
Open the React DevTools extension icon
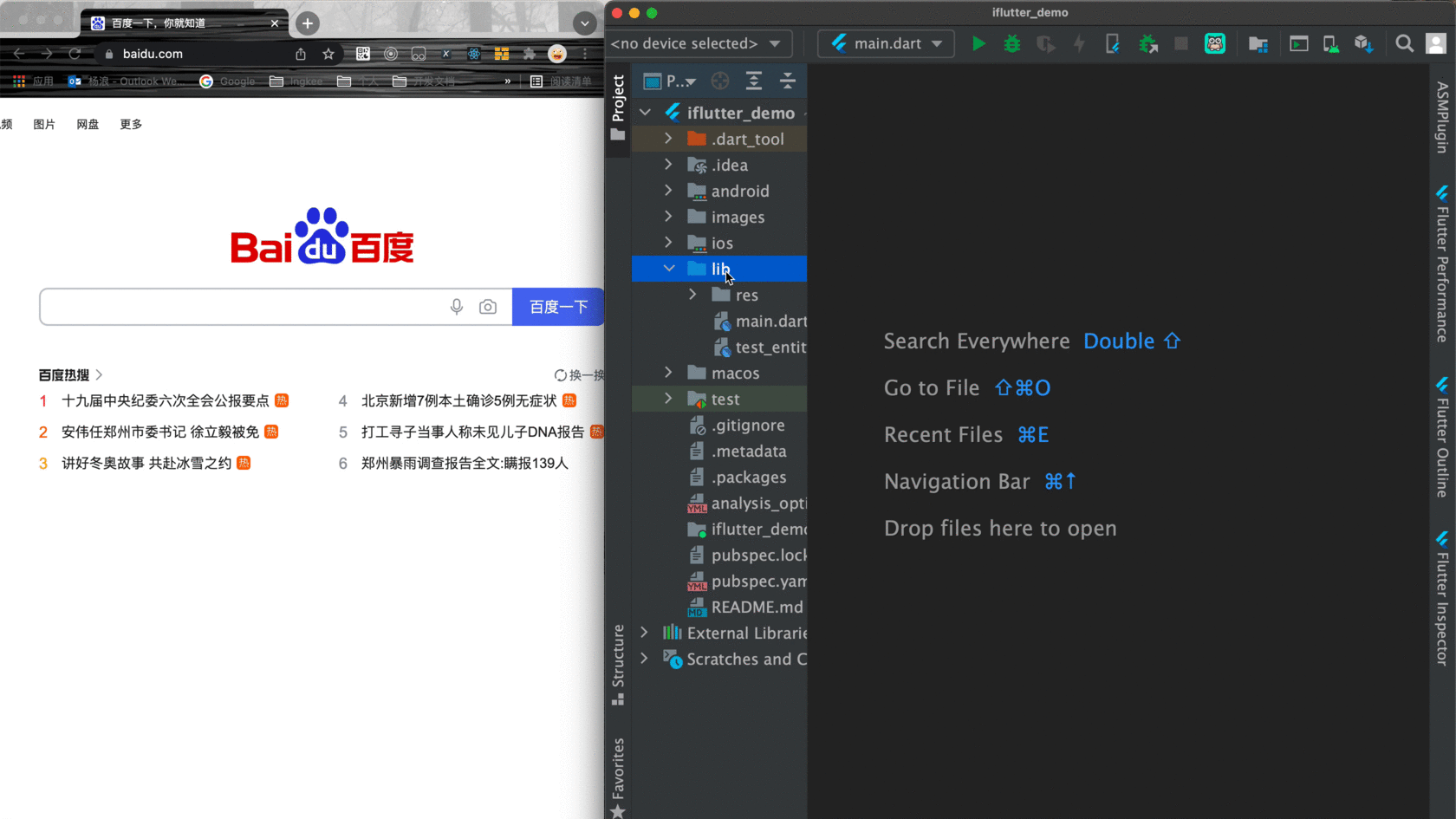pyautogui.click(x=474, y=54)
